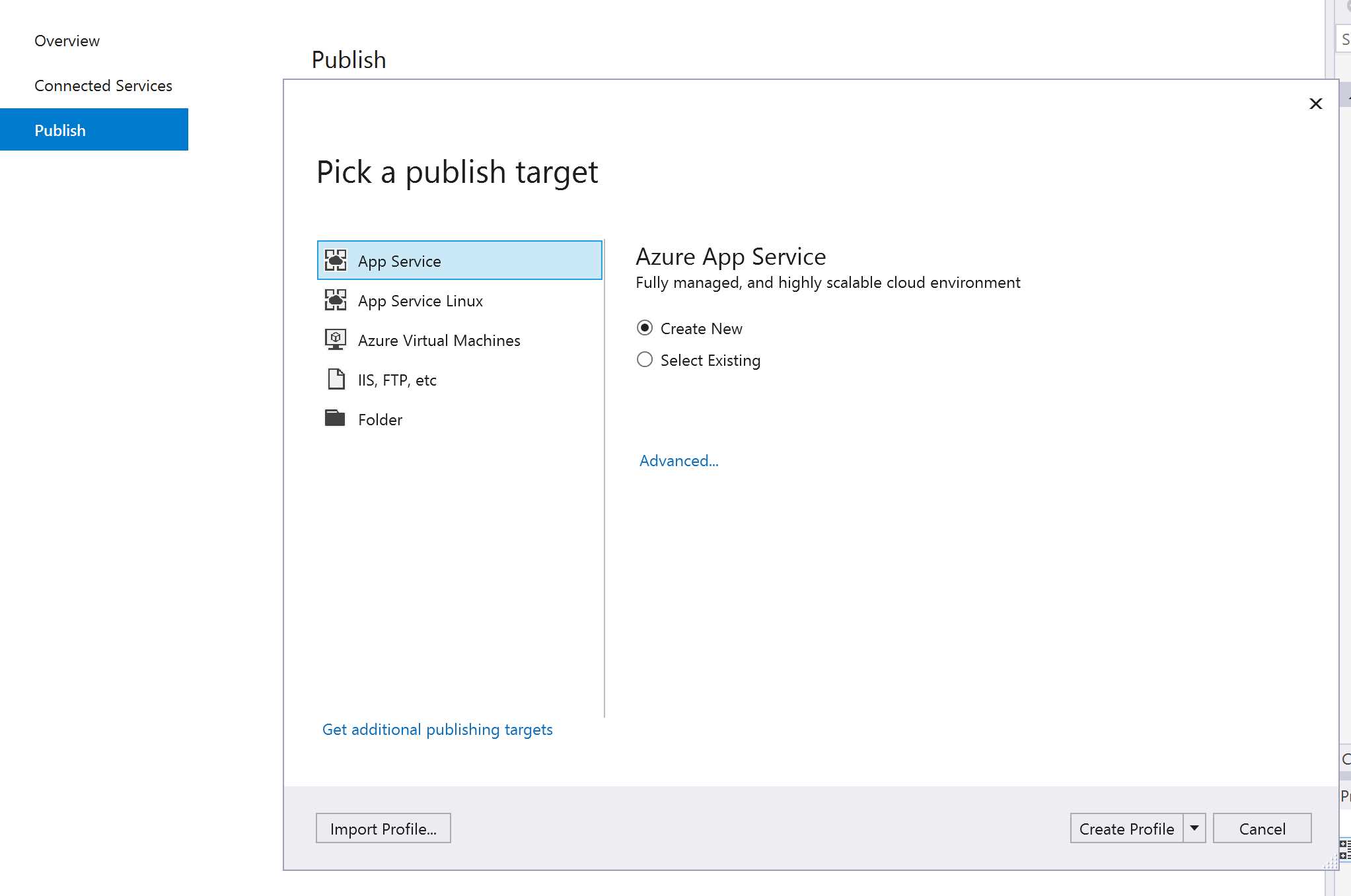
Task: Click the IIS, FTP document icon
Action: 336,379
